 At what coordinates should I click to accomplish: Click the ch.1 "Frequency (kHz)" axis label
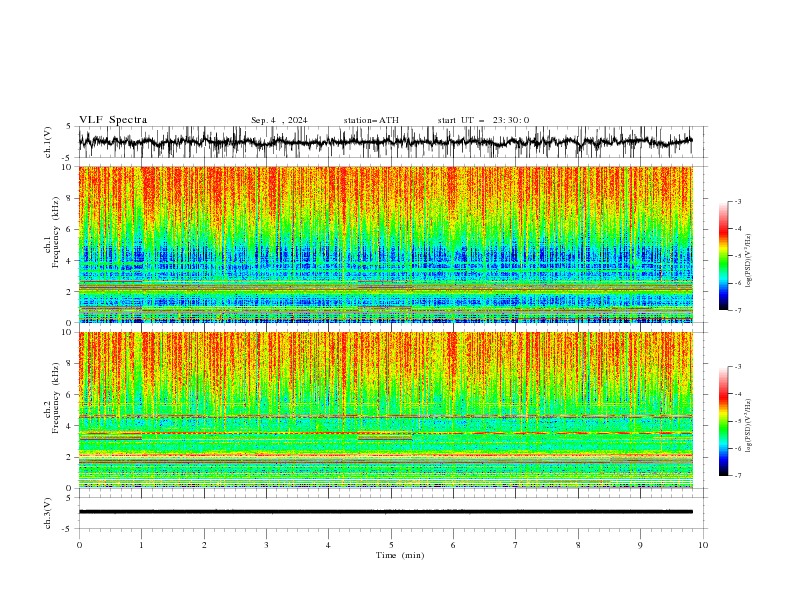(56, 232)
